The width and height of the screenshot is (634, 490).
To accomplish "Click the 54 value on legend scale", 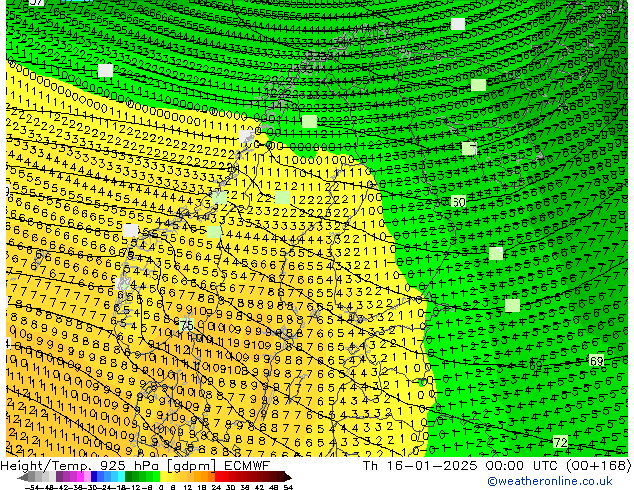I will 288,488.
